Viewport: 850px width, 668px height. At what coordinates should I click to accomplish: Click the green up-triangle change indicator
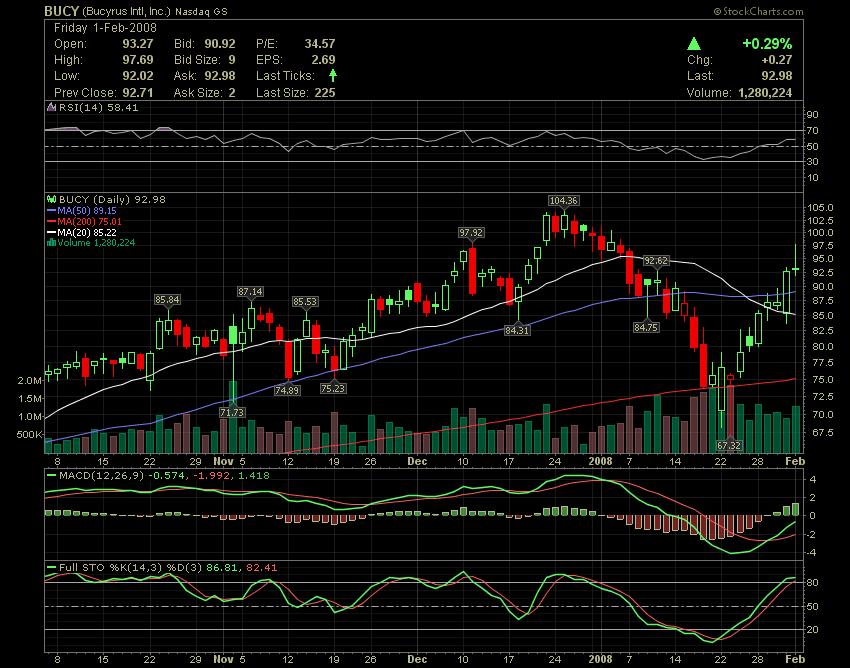(693, 44)
